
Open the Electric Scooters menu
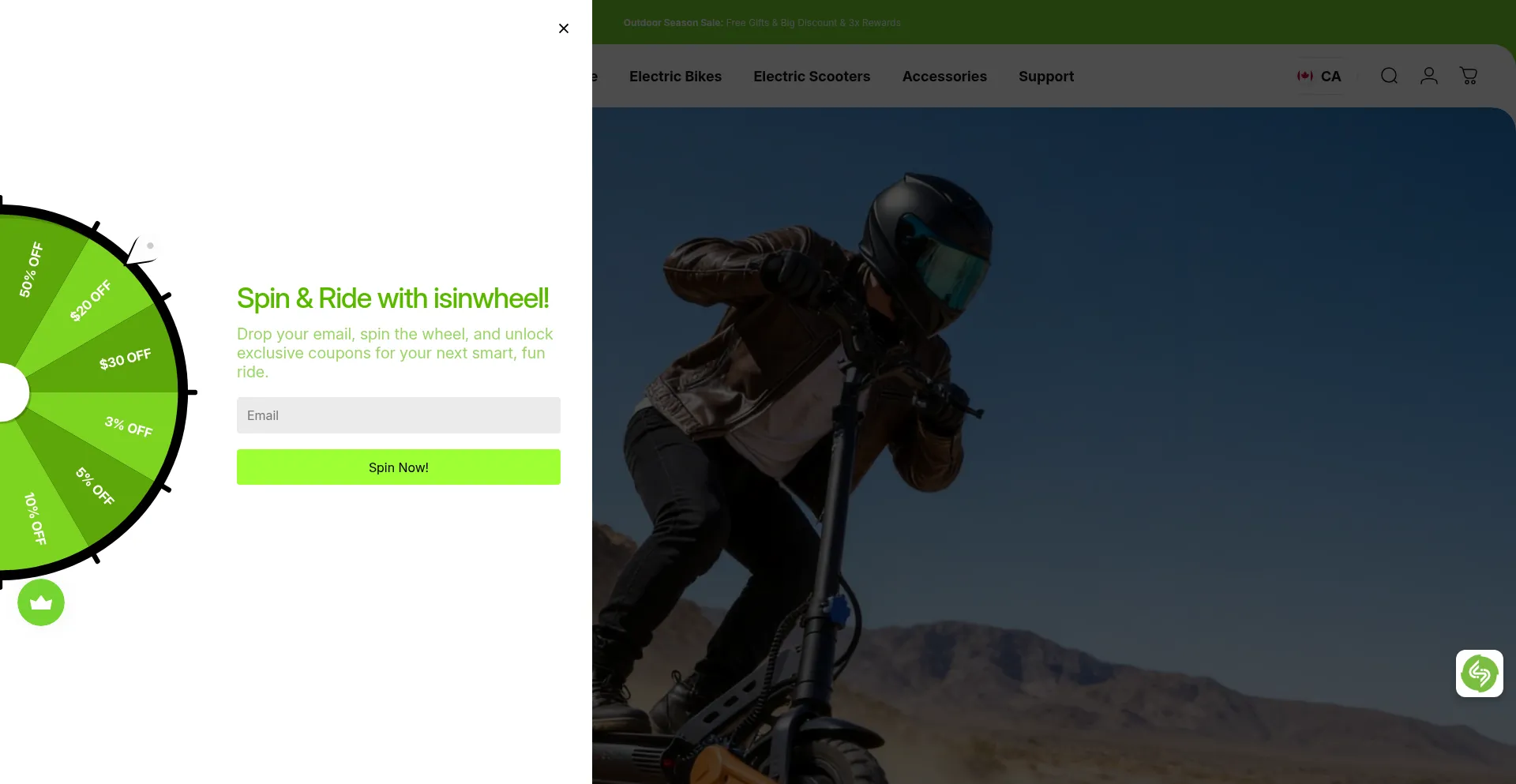click(812, 77)
